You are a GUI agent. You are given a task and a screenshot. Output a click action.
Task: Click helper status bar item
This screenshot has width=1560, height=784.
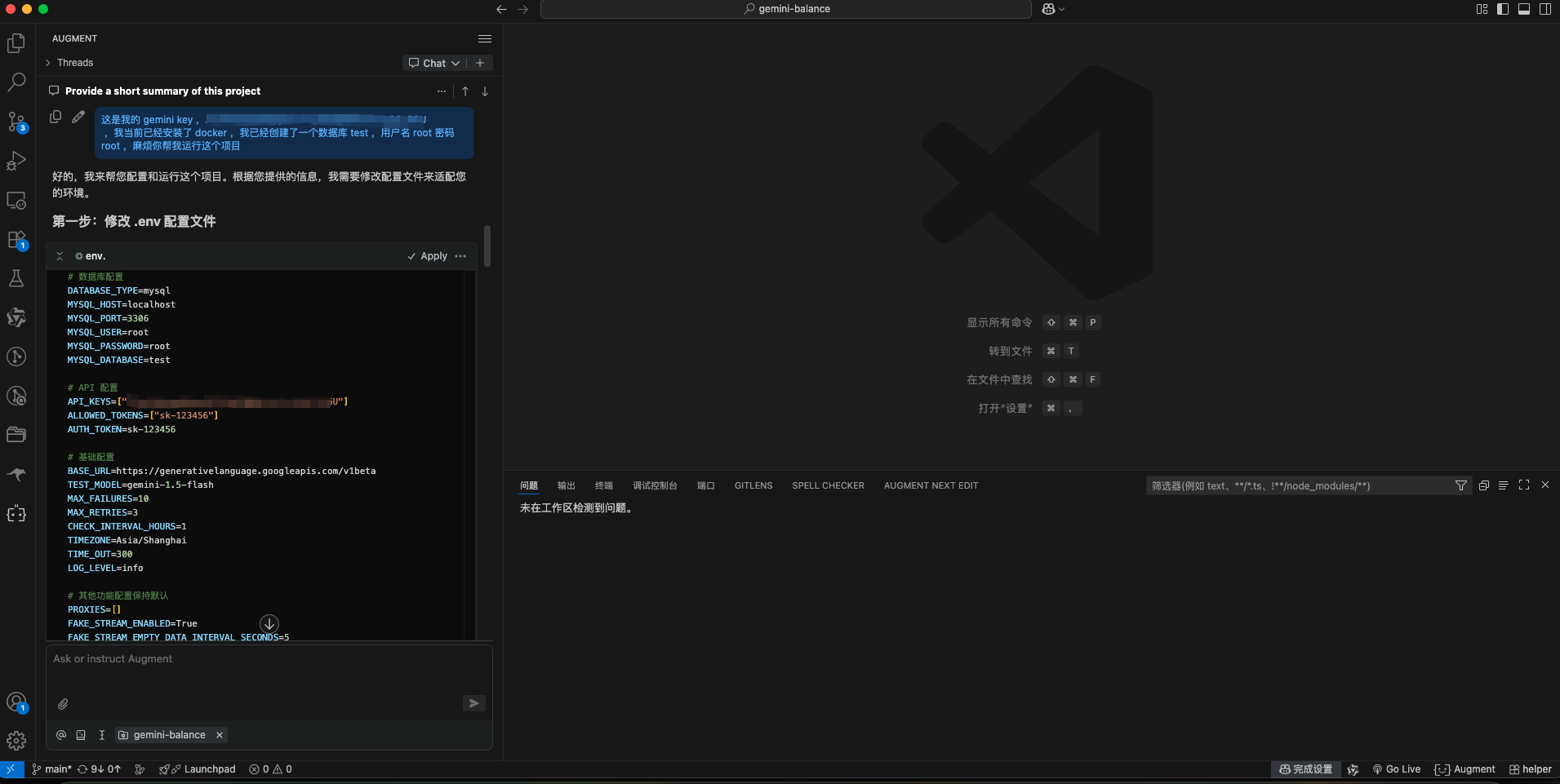pyautogui.click(x=1531, y=769)
